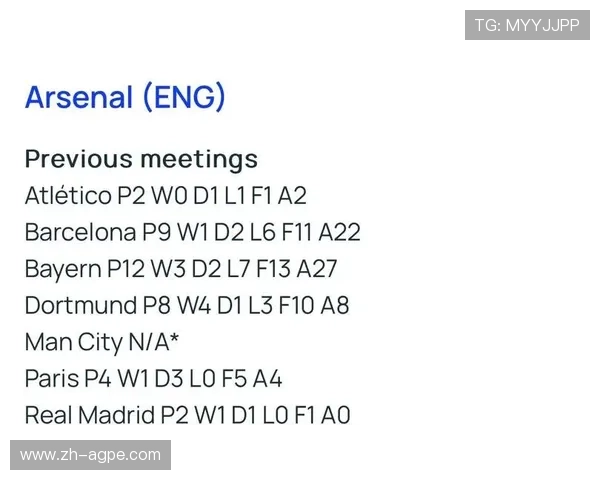Select Real Madrid's A0 value
The image size is (600, 480).
coord(335,415)
